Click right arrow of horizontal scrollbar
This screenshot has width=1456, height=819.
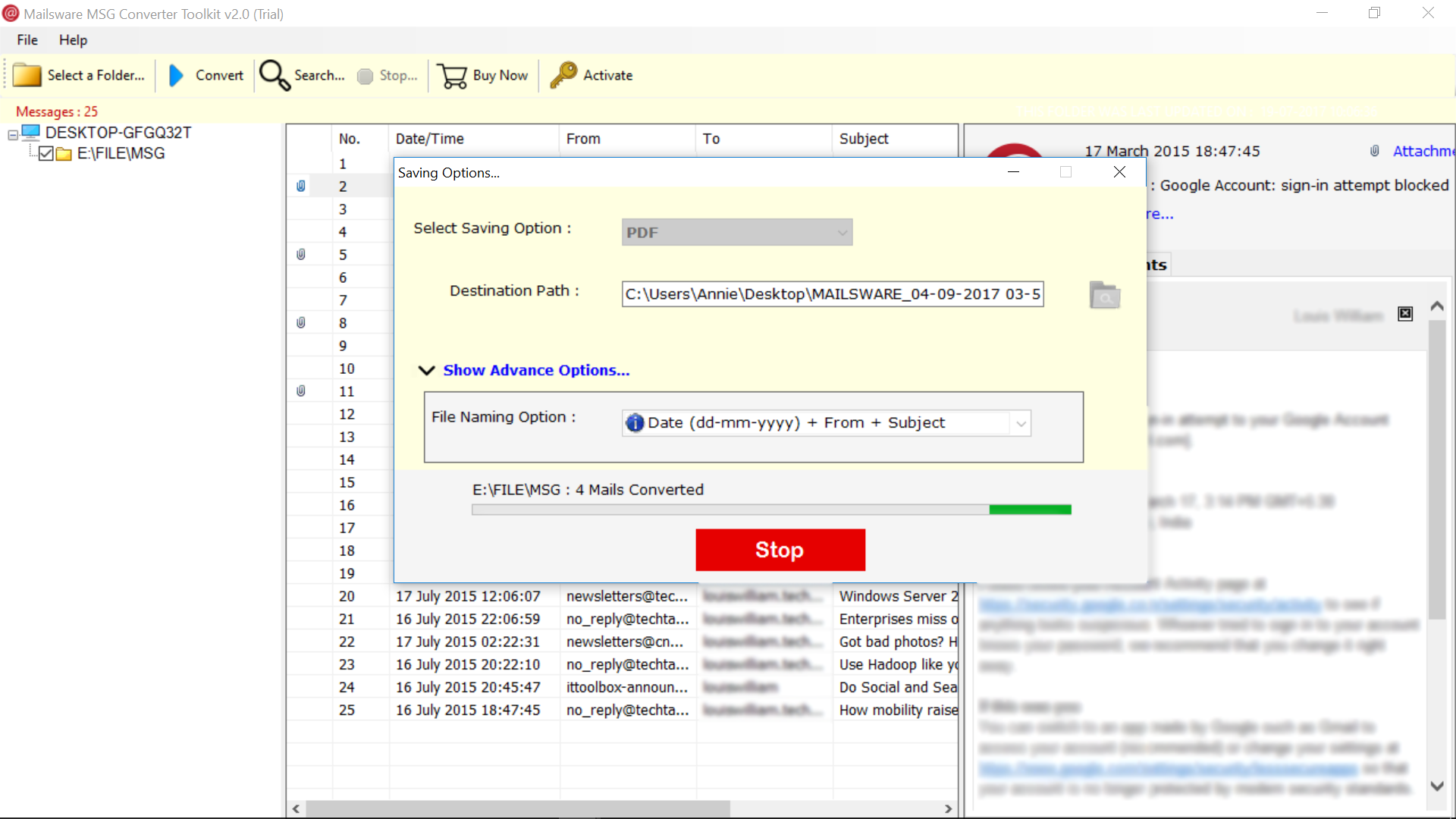(x=948, y=808)
